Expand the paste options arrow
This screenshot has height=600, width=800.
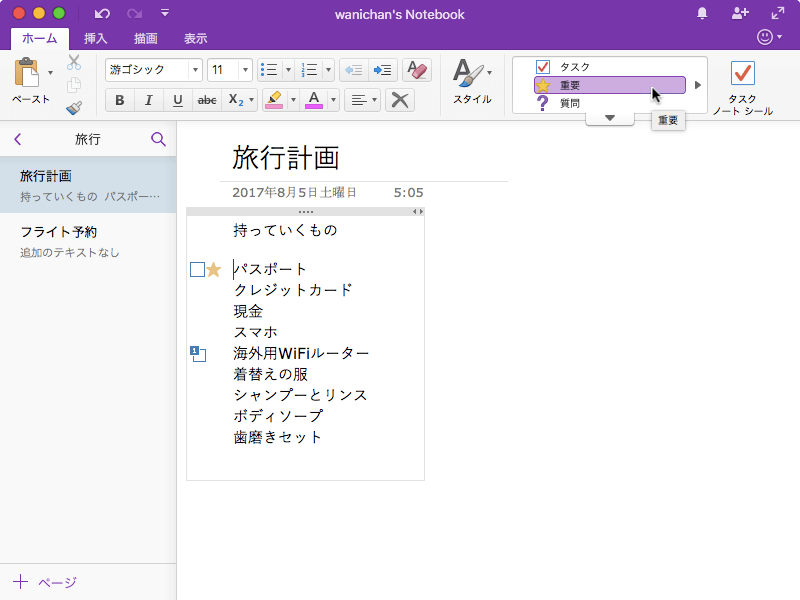(x=50, y=73)
